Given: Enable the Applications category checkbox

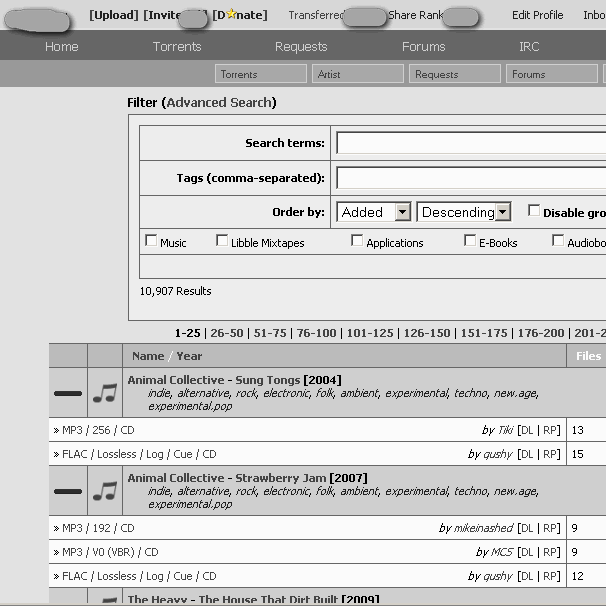Looking at the screenshot, I should coord(357,240).
